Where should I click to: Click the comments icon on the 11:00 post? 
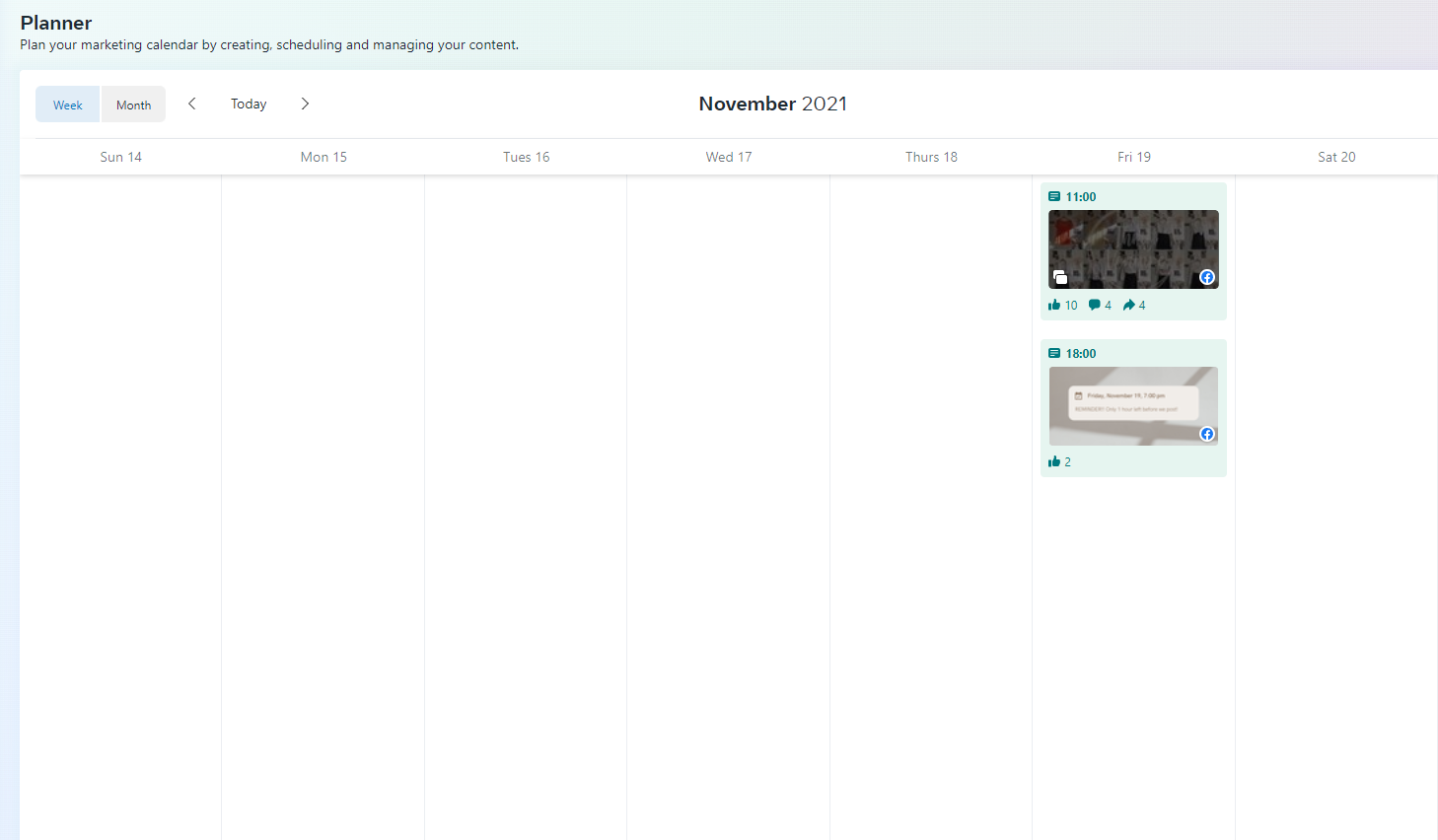click(x=1094, y=305)
